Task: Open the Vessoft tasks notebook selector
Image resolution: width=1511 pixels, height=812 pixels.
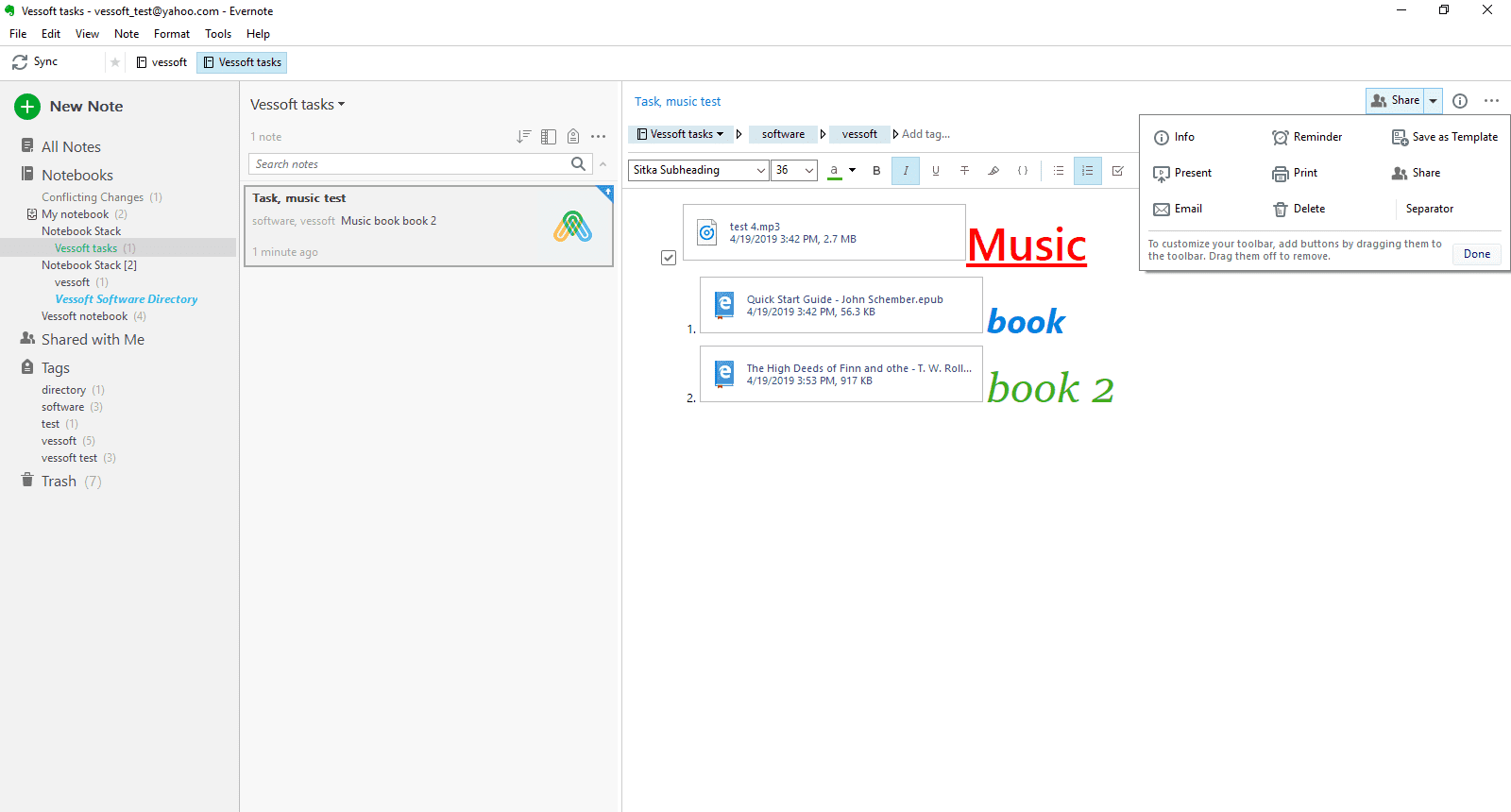Action: pyautogui.click(x=680, y=134)
